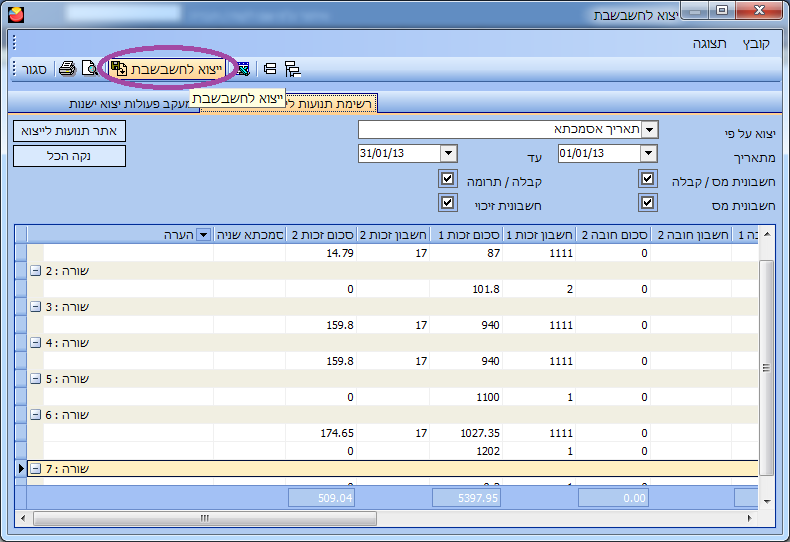Image resolution: width=790 pixels, height=542 pixels.
Task: Click the אתר תנועות לייצוא button
Action: [69, 131]
